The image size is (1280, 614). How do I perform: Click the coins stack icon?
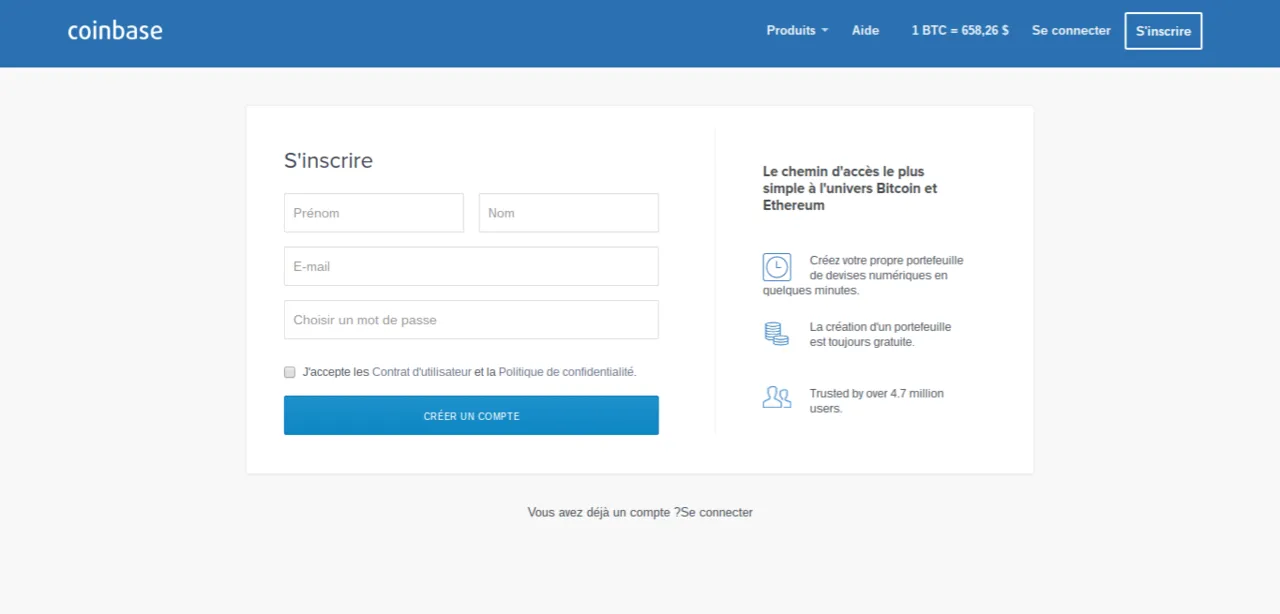777,334
